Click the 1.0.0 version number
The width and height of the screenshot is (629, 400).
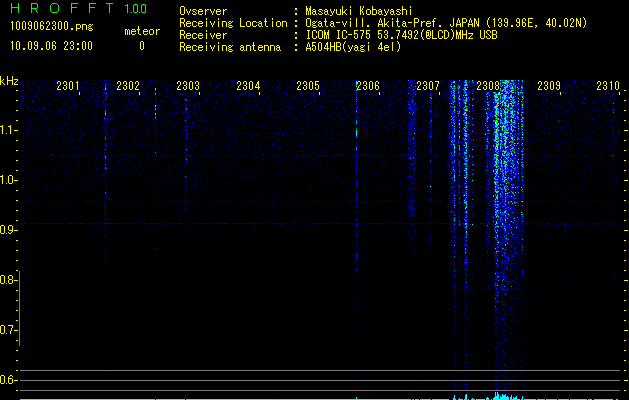click(136, 9)
